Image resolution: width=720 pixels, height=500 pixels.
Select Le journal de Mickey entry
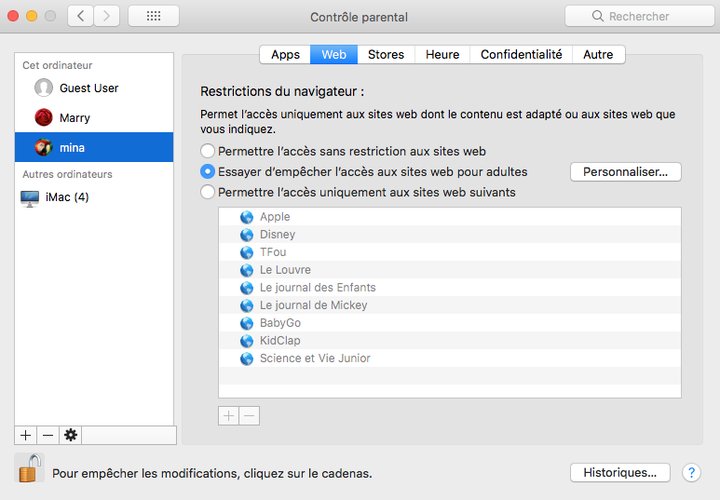[450, 305]
